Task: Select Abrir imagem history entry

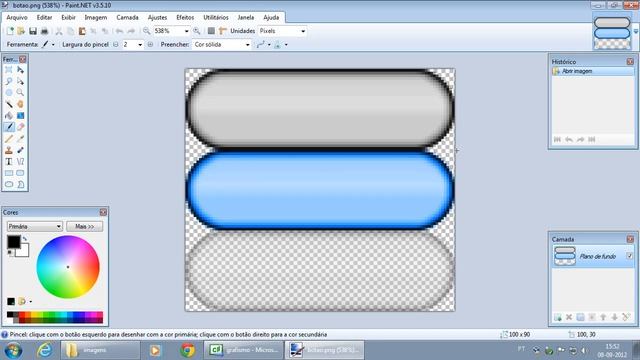Action: 593,71
